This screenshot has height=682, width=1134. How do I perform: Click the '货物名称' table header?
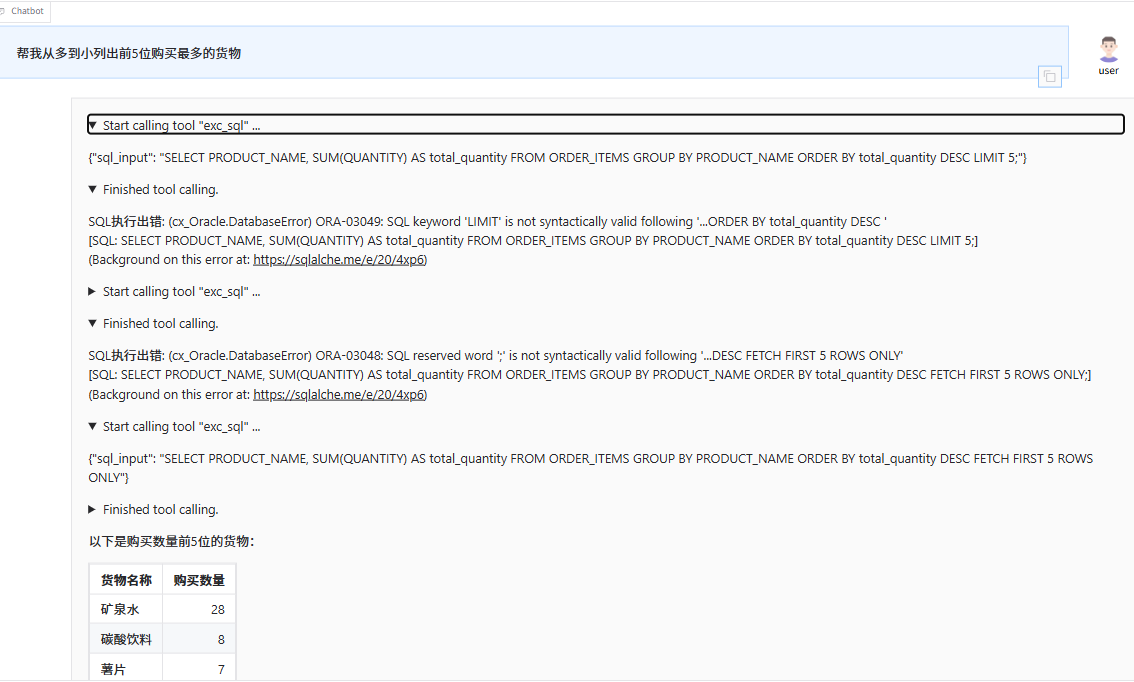(x=126, y=580)
